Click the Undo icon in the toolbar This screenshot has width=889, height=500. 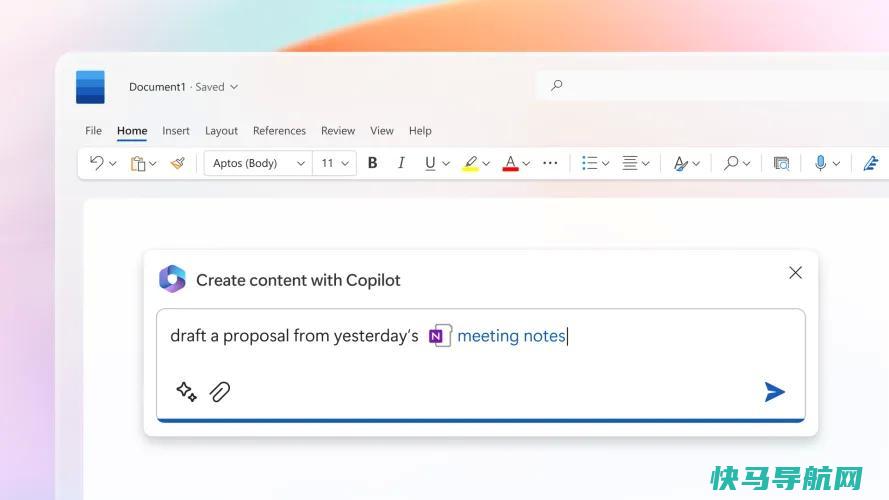point(97,163)
